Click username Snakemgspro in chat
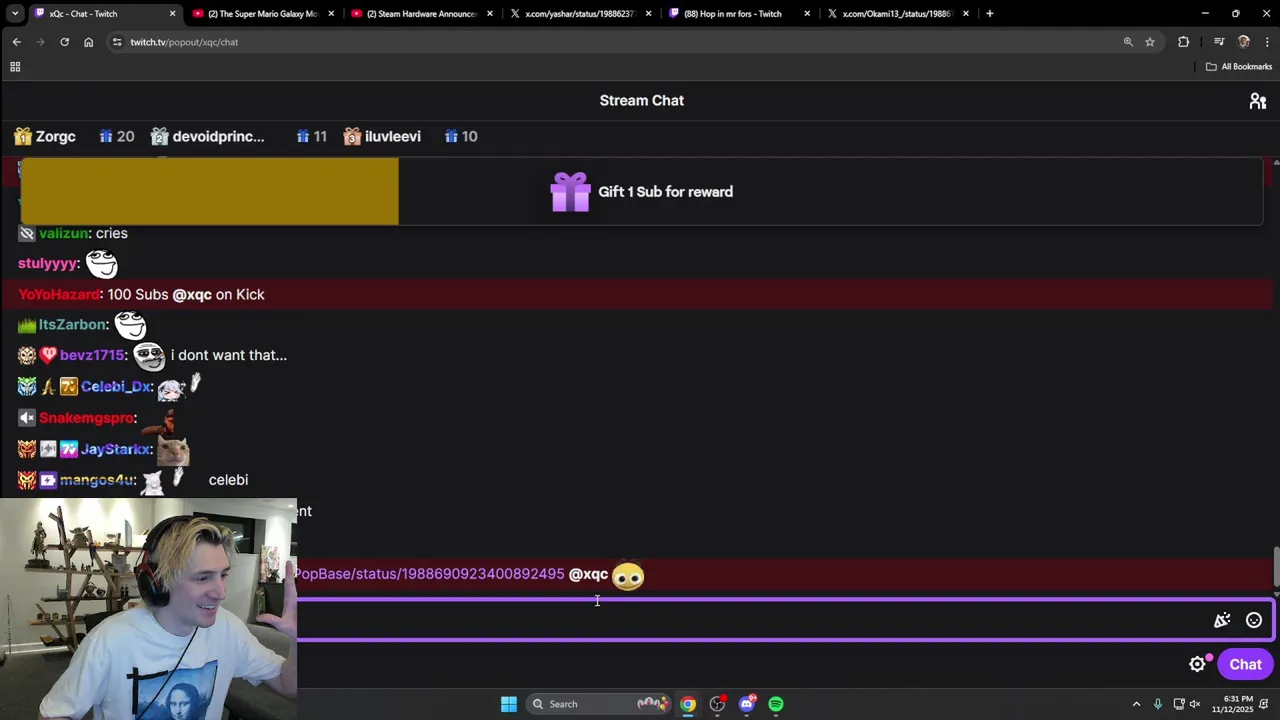Viewport: 1280px width, 720px height. pyautogui.click(x=86, y=418)
